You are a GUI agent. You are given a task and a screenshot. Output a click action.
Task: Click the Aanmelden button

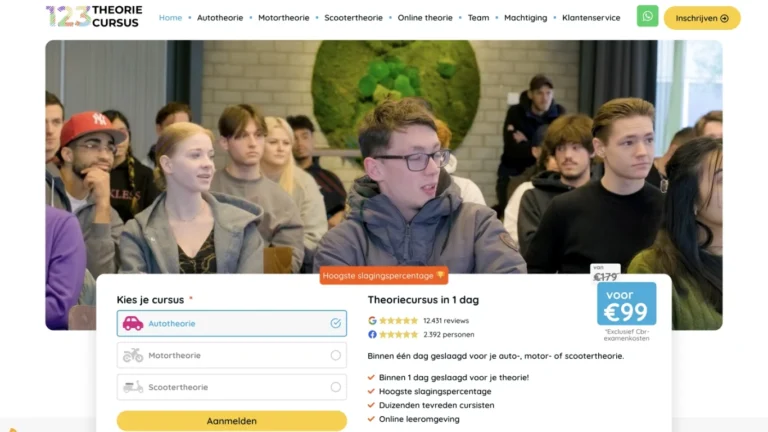tap(232, 421)
